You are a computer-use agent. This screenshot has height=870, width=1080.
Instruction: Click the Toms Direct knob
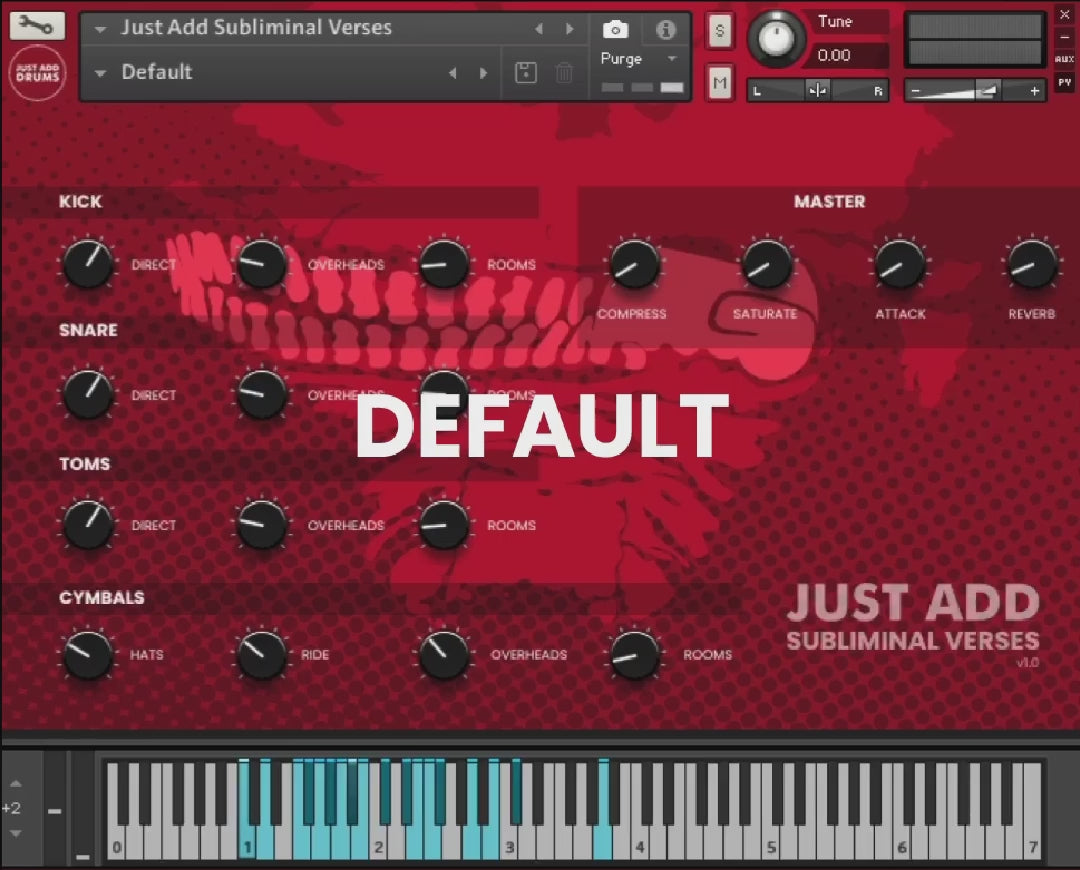pos(88,524)
